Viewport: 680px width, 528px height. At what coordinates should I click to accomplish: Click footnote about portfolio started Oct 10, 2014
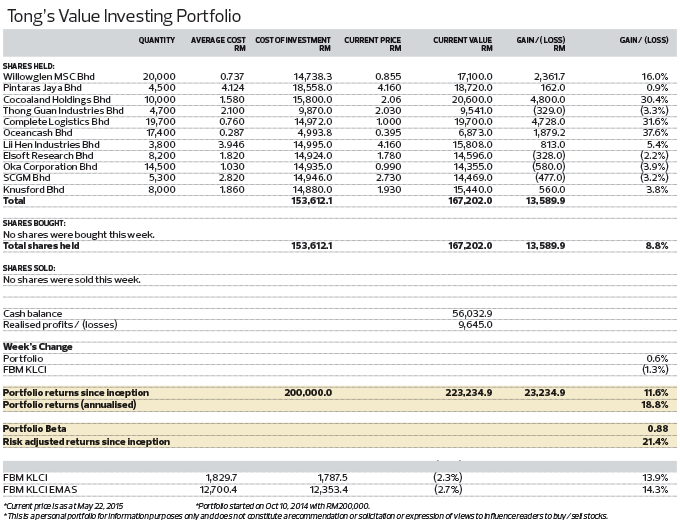pos(283,506)
